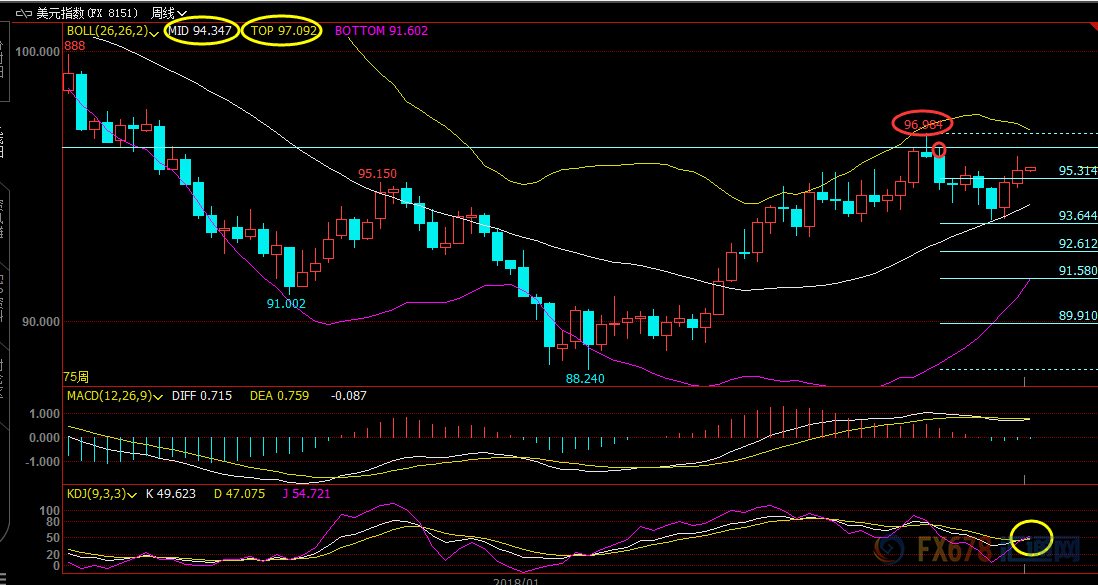Click the BOTTOM 91.602 magenta label
The image size is (1098, 585).
click(x=381, y=31)
